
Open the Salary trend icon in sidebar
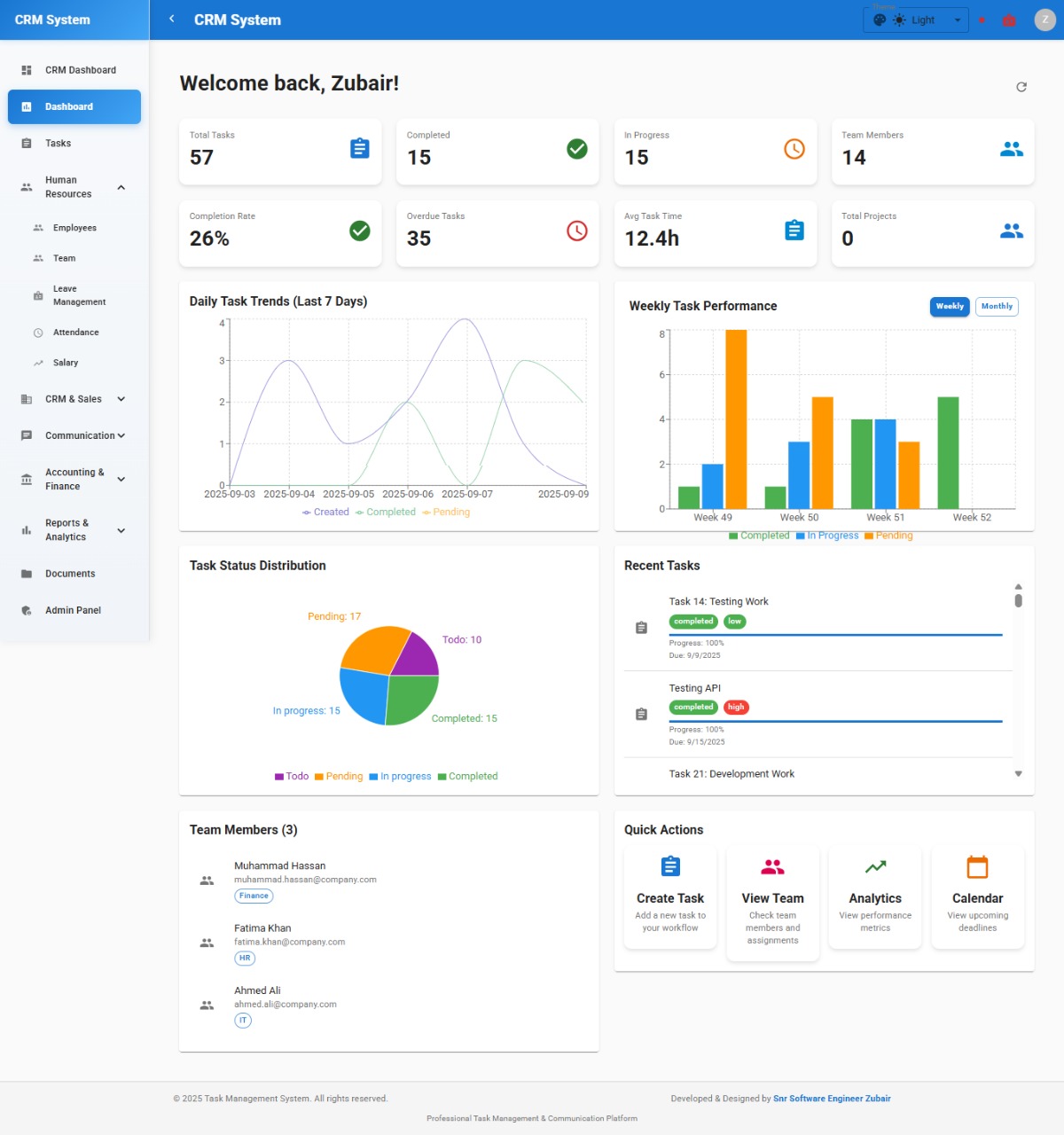coord(38,363)
